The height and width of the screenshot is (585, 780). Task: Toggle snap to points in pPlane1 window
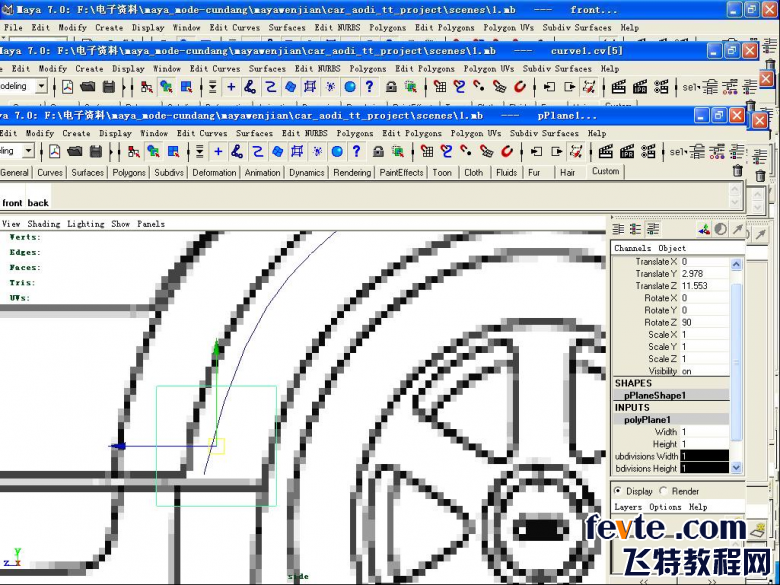(466, 151)
